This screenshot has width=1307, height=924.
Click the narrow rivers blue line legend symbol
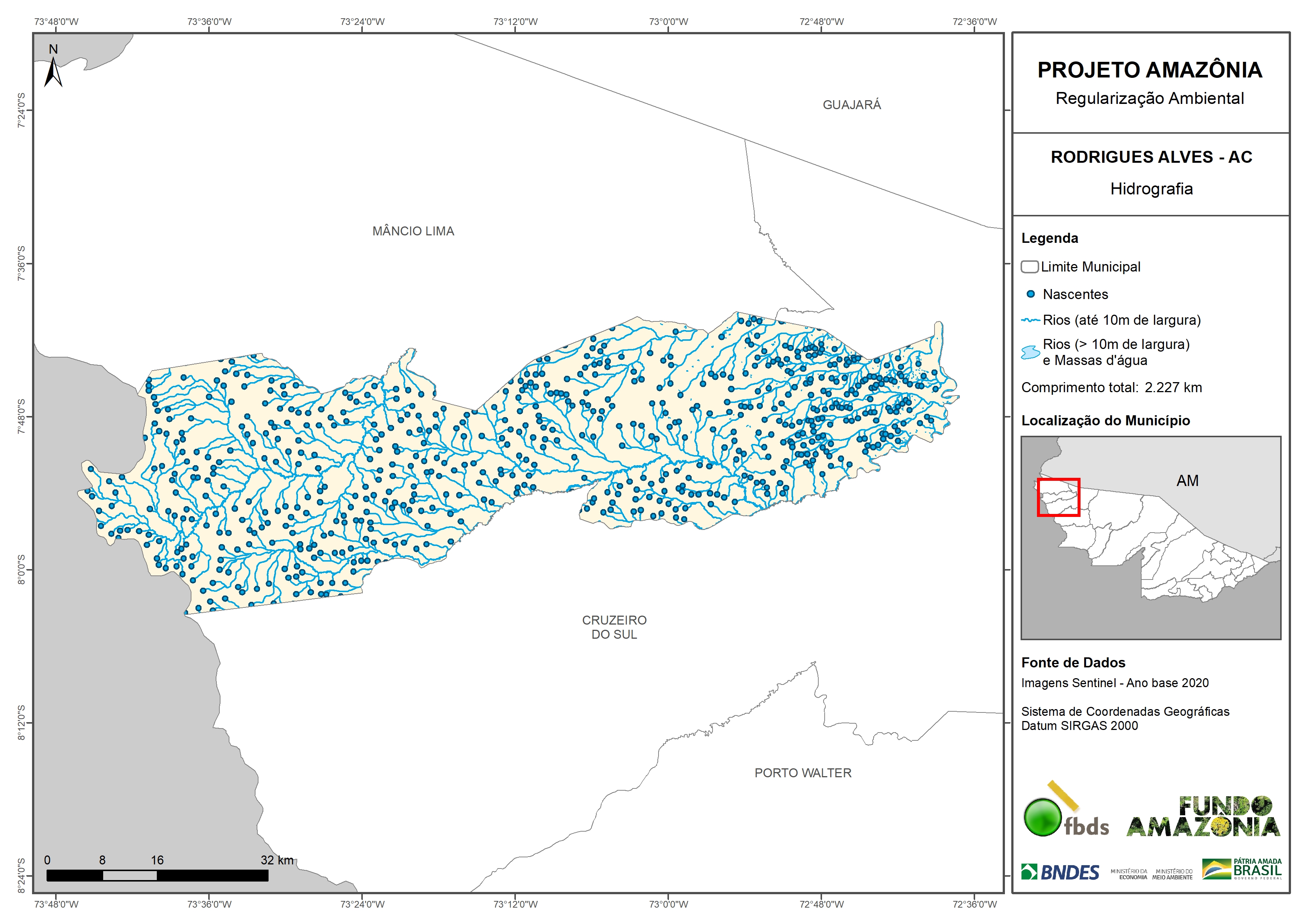coord(1030,321)
